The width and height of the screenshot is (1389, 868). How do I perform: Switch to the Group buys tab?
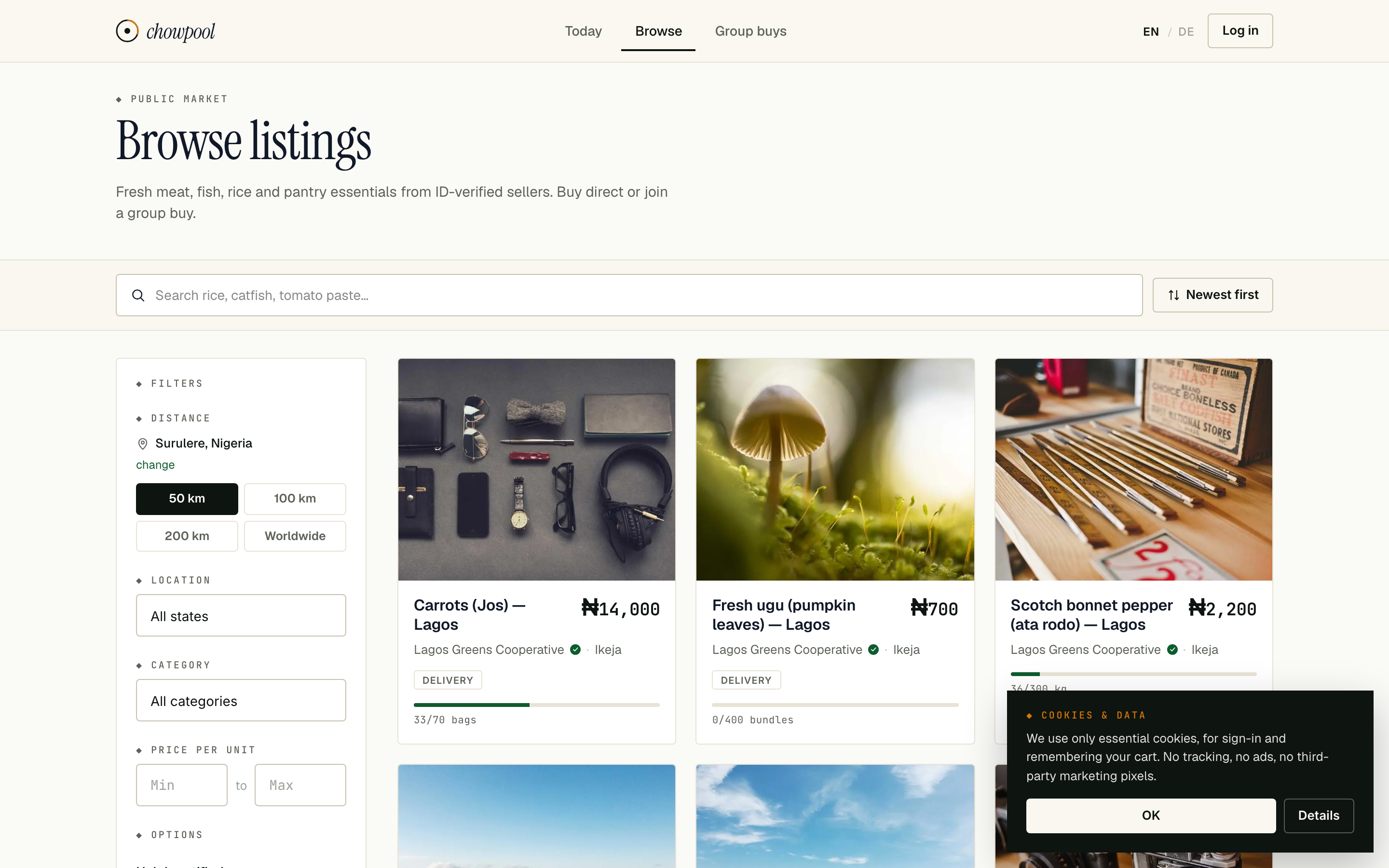click(750, 31)
